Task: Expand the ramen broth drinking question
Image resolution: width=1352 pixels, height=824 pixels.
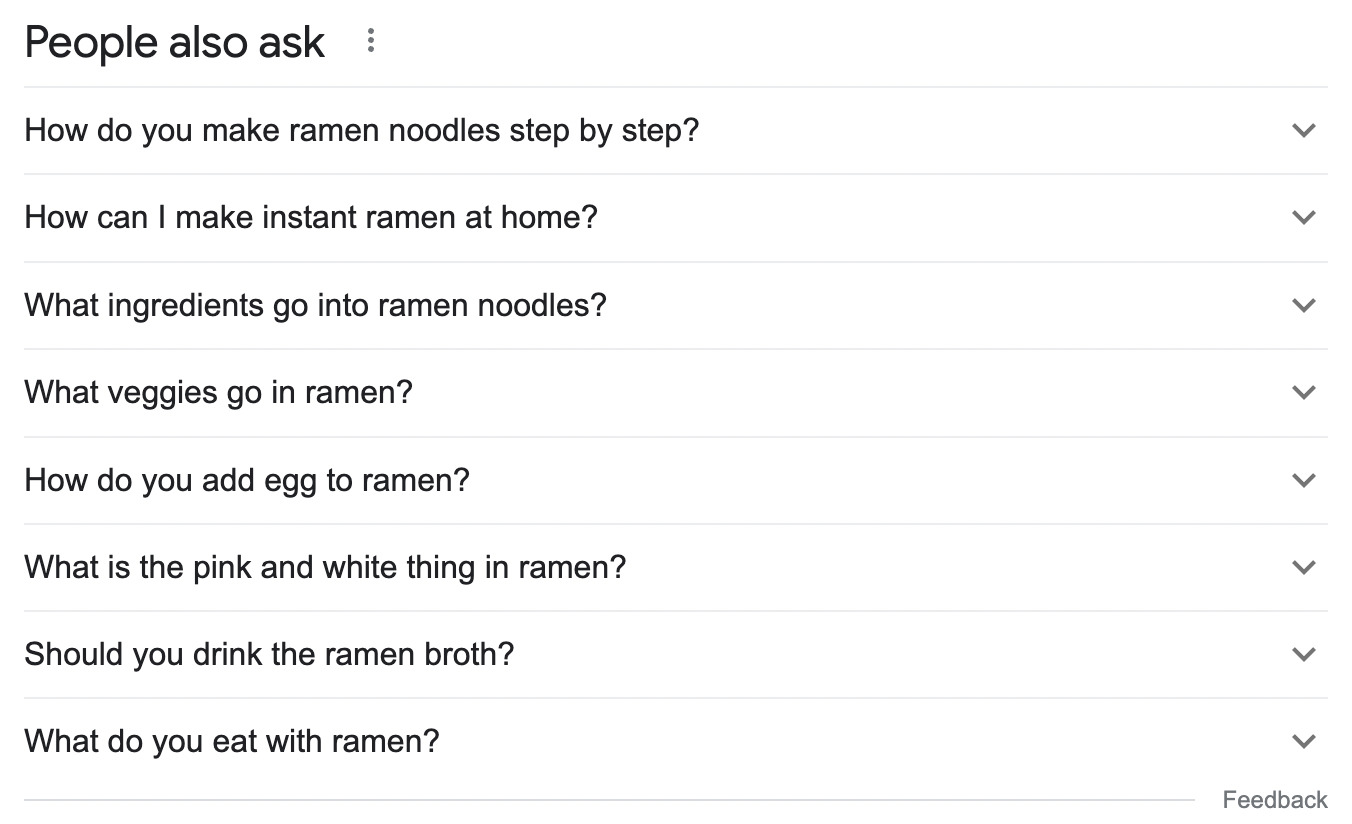Action: pyautogui.click(x=1304, y=654)
